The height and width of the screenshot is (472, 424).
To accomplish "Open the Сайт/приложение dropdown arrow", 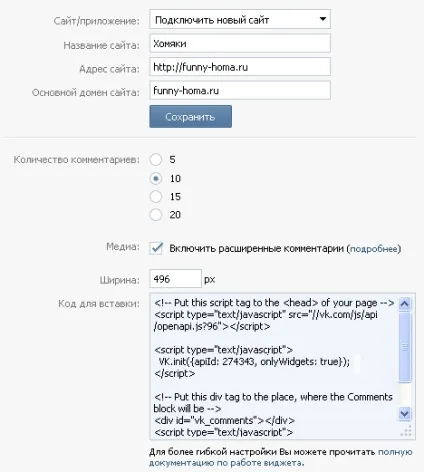I will [x=322, y=19].
